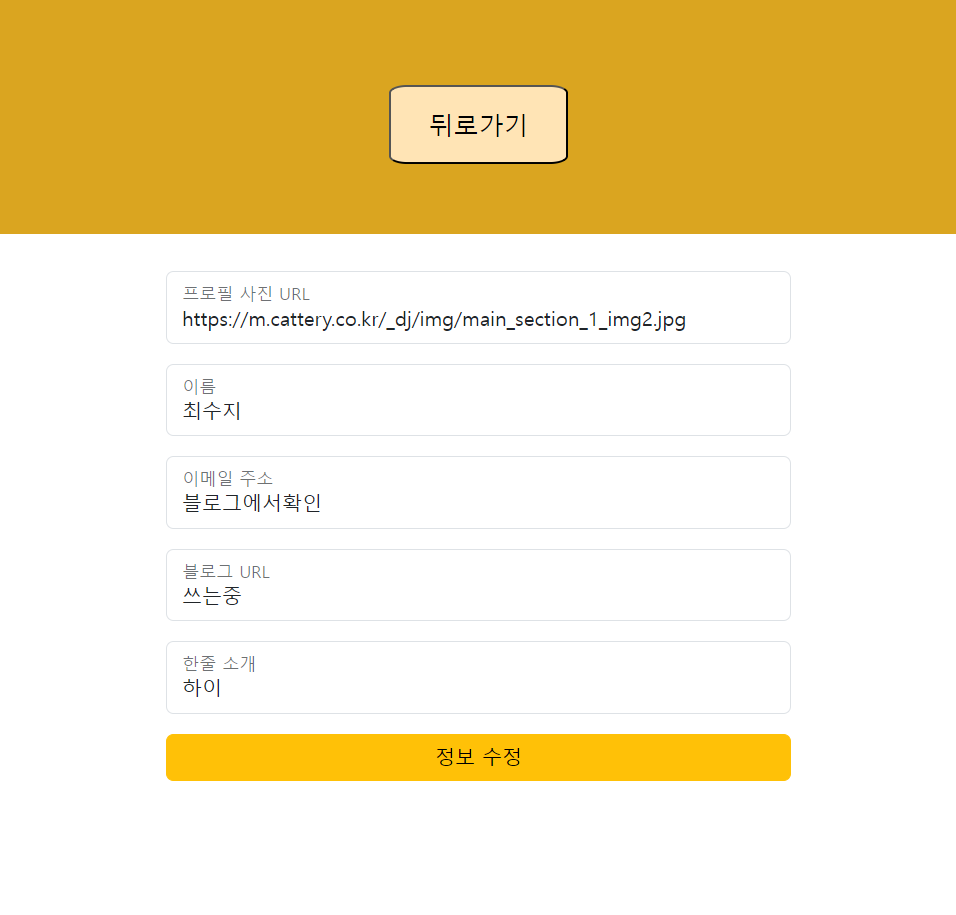
Task: Click the 뒤로가기 back button
Action: click(479, 124)
